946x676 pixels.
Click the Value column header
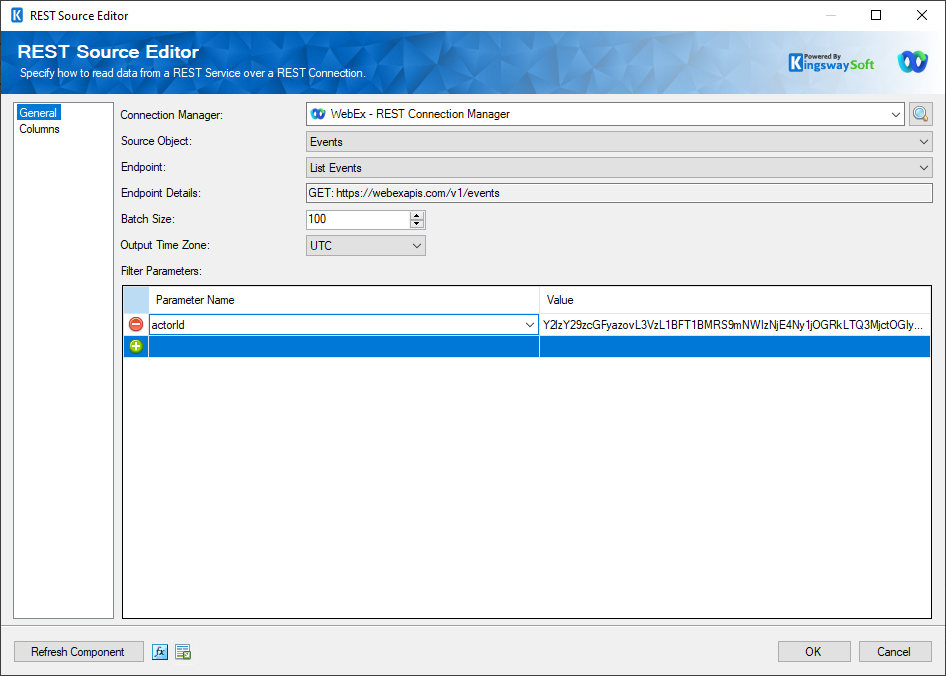point(734,300)
